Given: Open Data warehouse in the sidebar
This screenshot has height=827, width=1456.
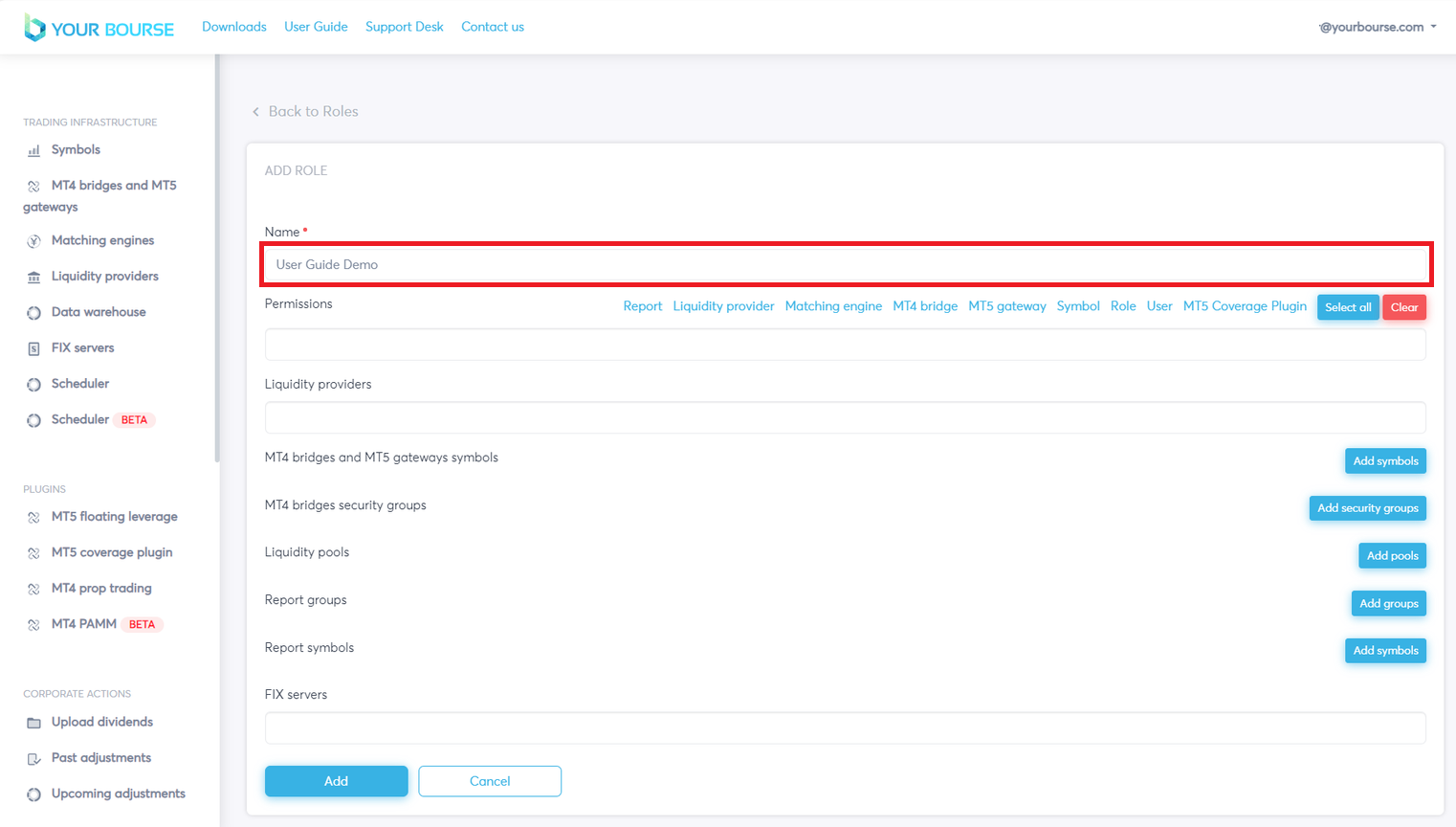Looking at the screenshot, I should pyautogui.click(x=99, y=312).
